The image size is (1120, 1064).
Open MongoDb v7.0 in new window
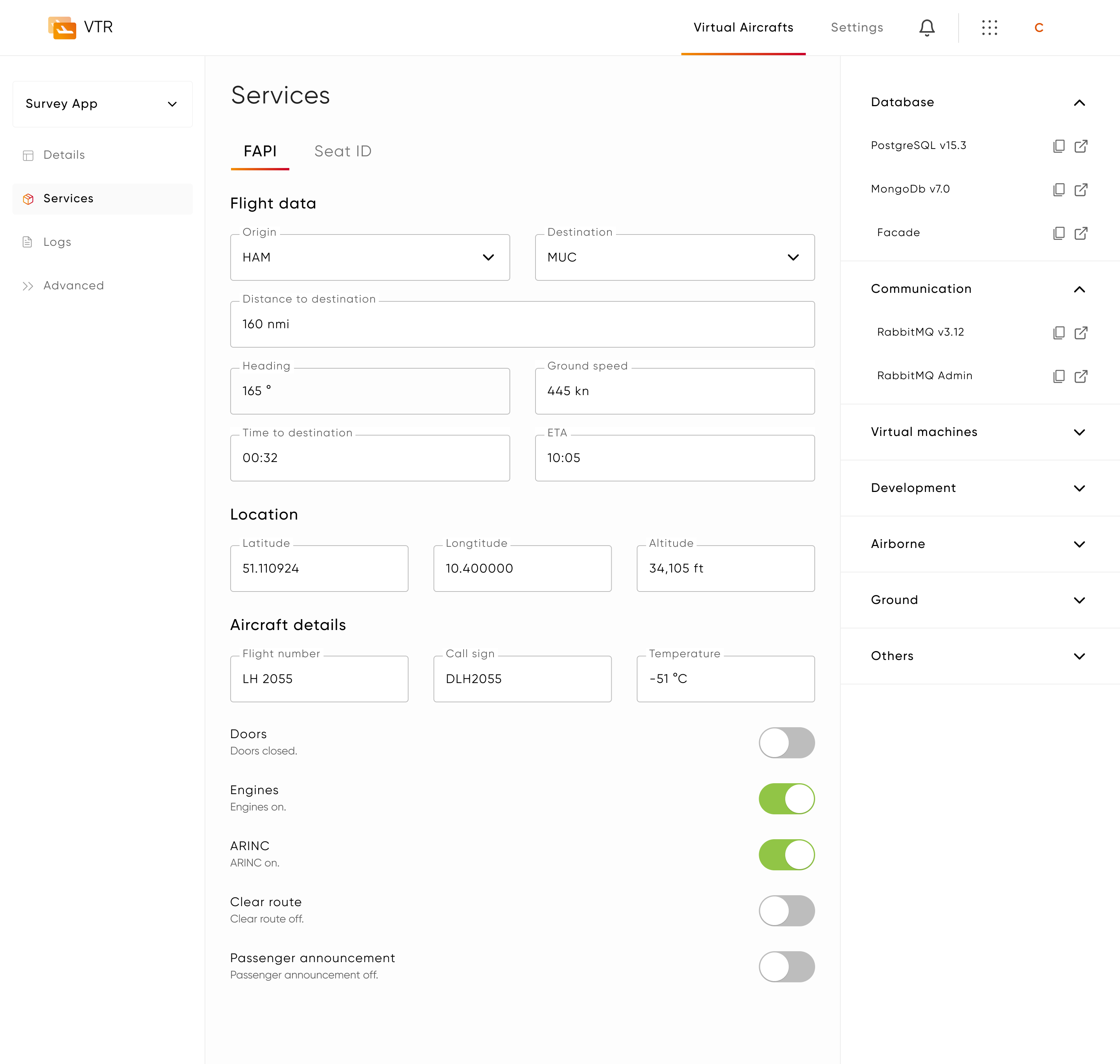[1081, 189]
